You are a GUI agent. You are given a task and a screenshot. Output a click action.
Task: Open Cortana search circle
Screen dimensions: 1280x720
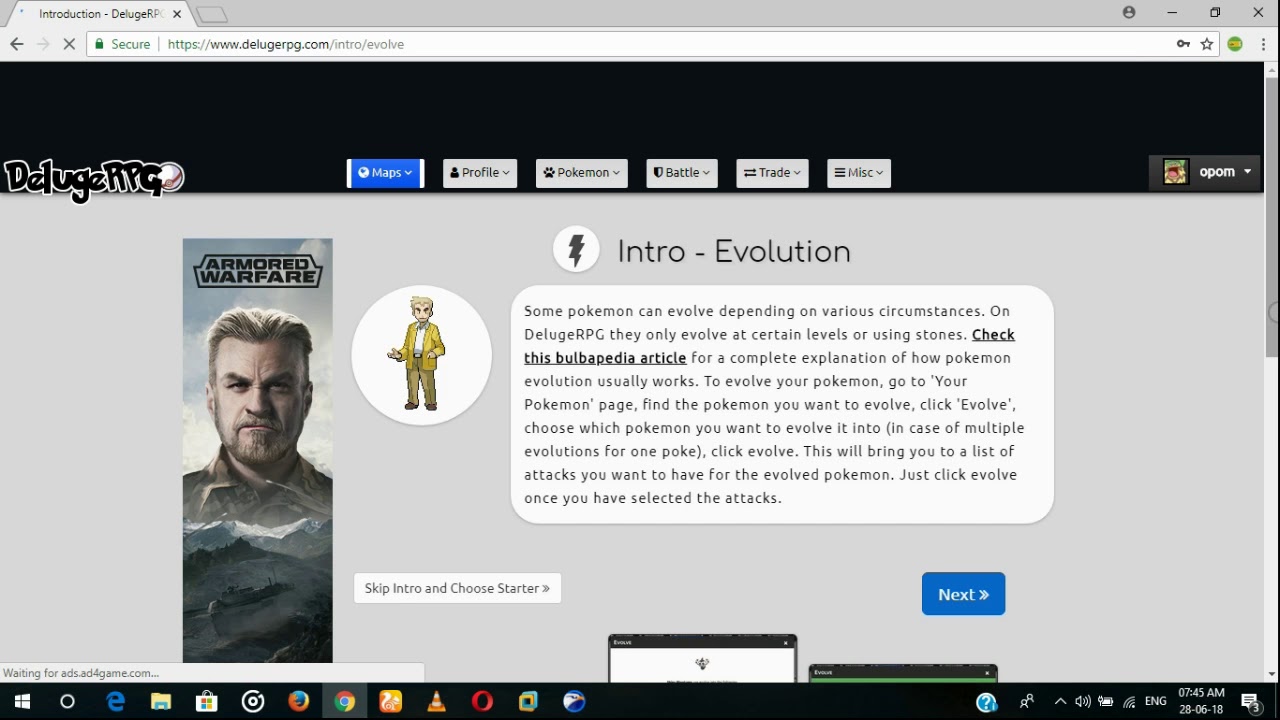(x=67, y=701)
